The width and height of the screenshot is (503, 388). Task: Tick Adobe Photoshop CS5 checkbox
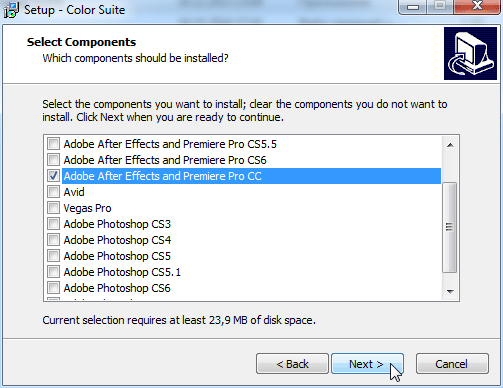(53, 256)
